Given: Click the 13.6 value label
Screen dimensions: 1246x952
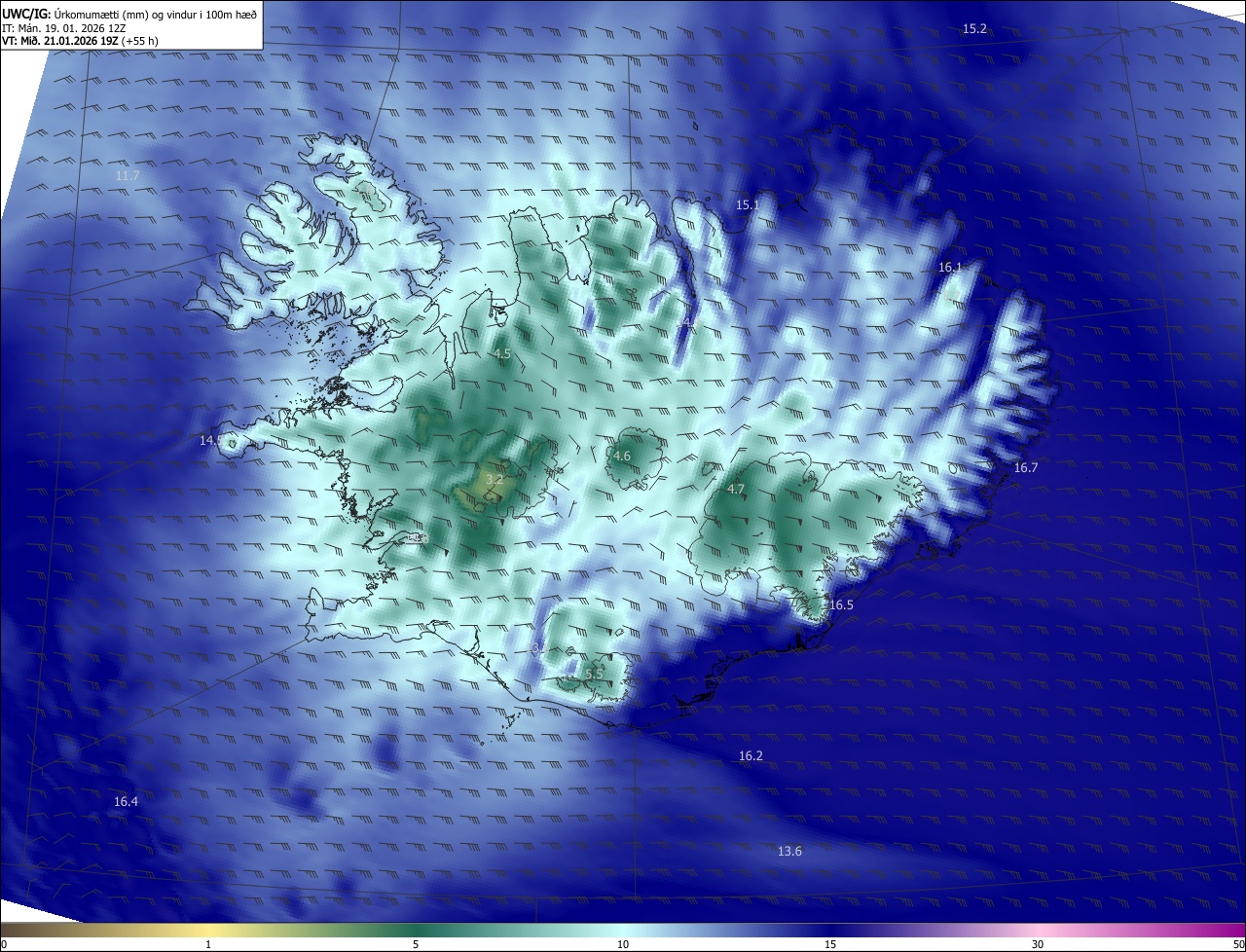Looking at the screenshot, I should tap(789, 852).
